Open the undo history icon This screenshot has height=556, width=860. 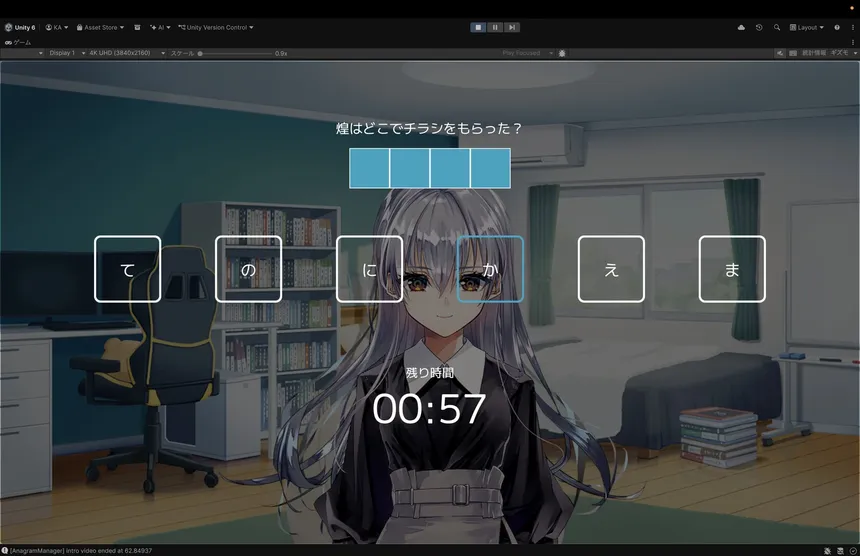(759, 27)
